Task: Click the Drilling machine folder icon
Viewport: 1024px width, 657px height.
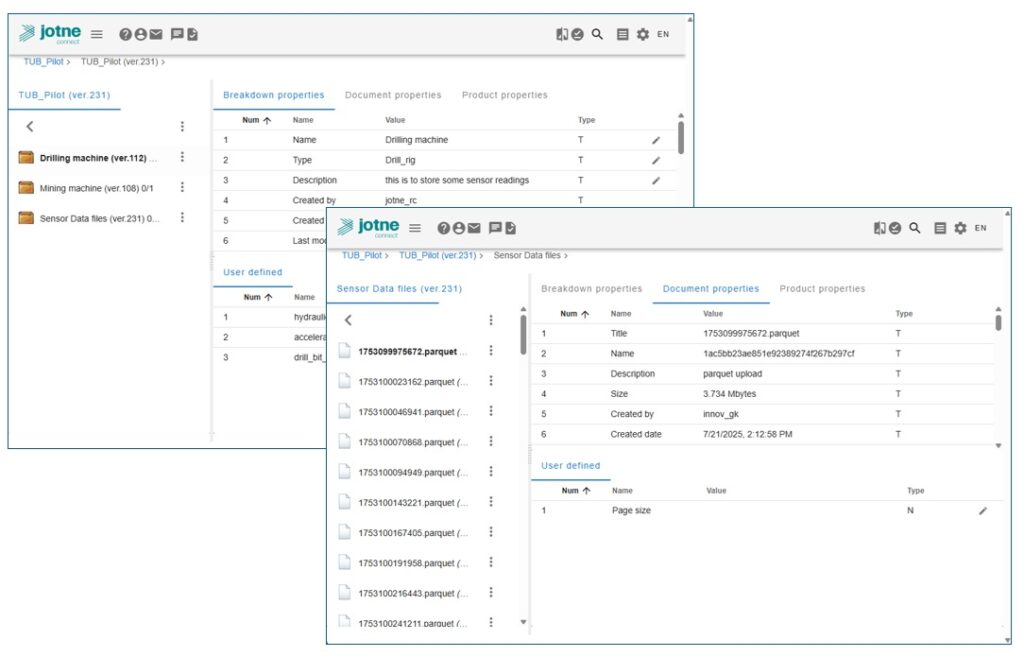Action: (x=27, y=158)
